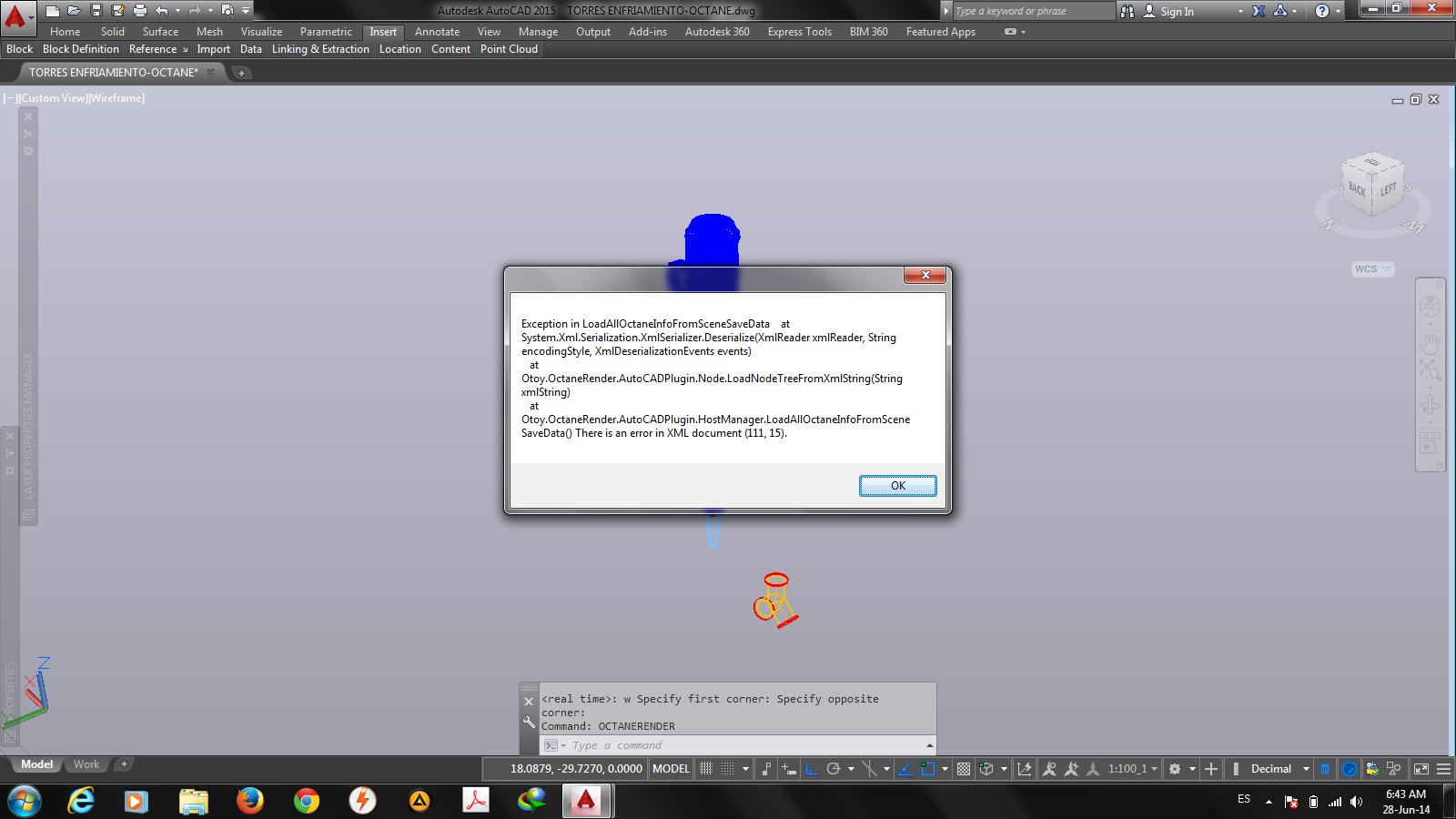Open the Home ribbon tab
Viewport: 1456px width, 819px height.
coord(65,32)
